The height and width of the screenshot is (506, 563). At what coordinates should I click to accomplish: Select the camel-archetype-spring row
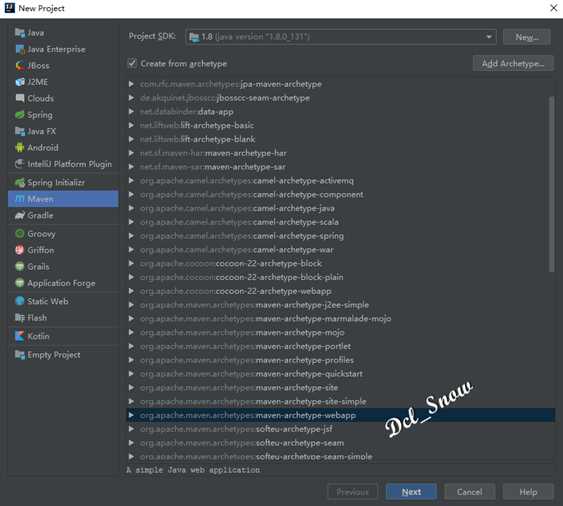click(341, 236)
